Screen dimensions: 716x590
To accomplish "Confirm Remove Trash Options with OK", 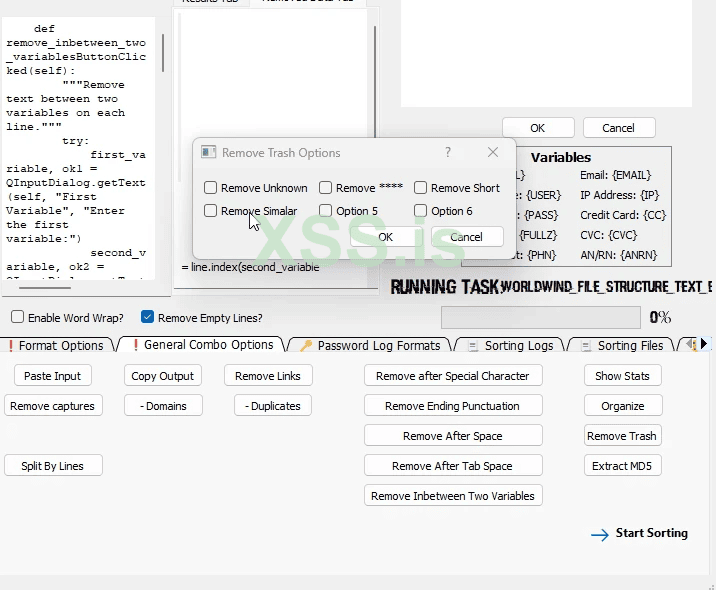I will coord(386,237).
